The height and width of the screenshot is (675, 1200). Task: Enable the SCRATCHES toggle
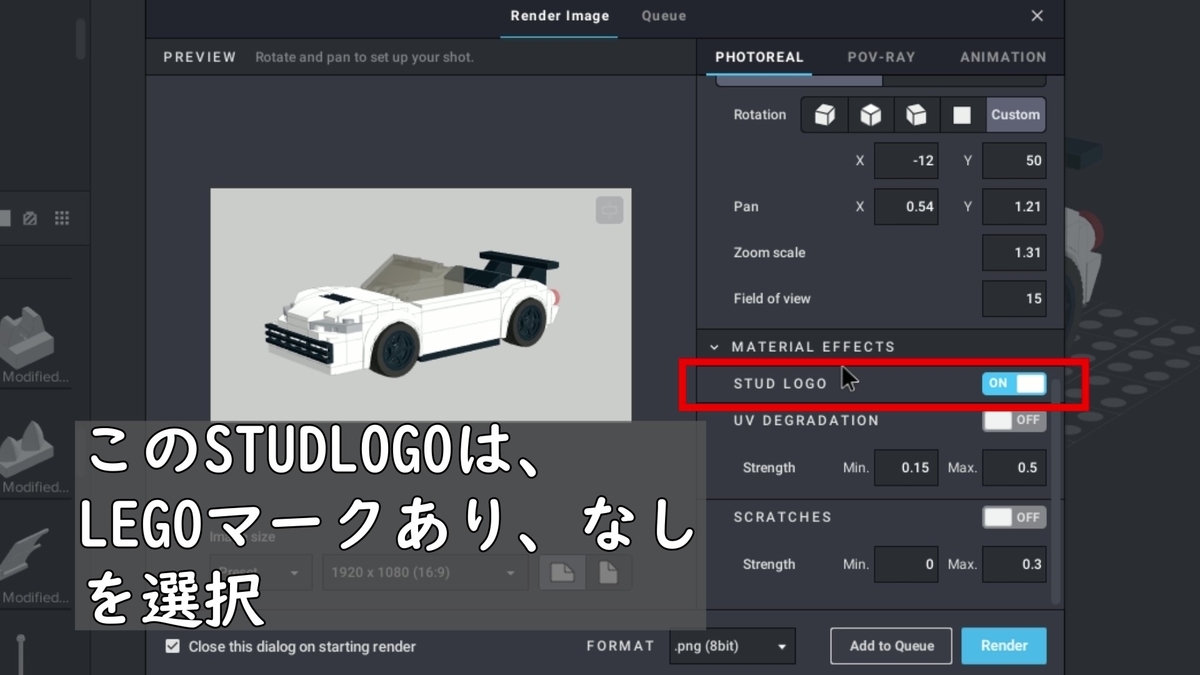[1014, 517]
